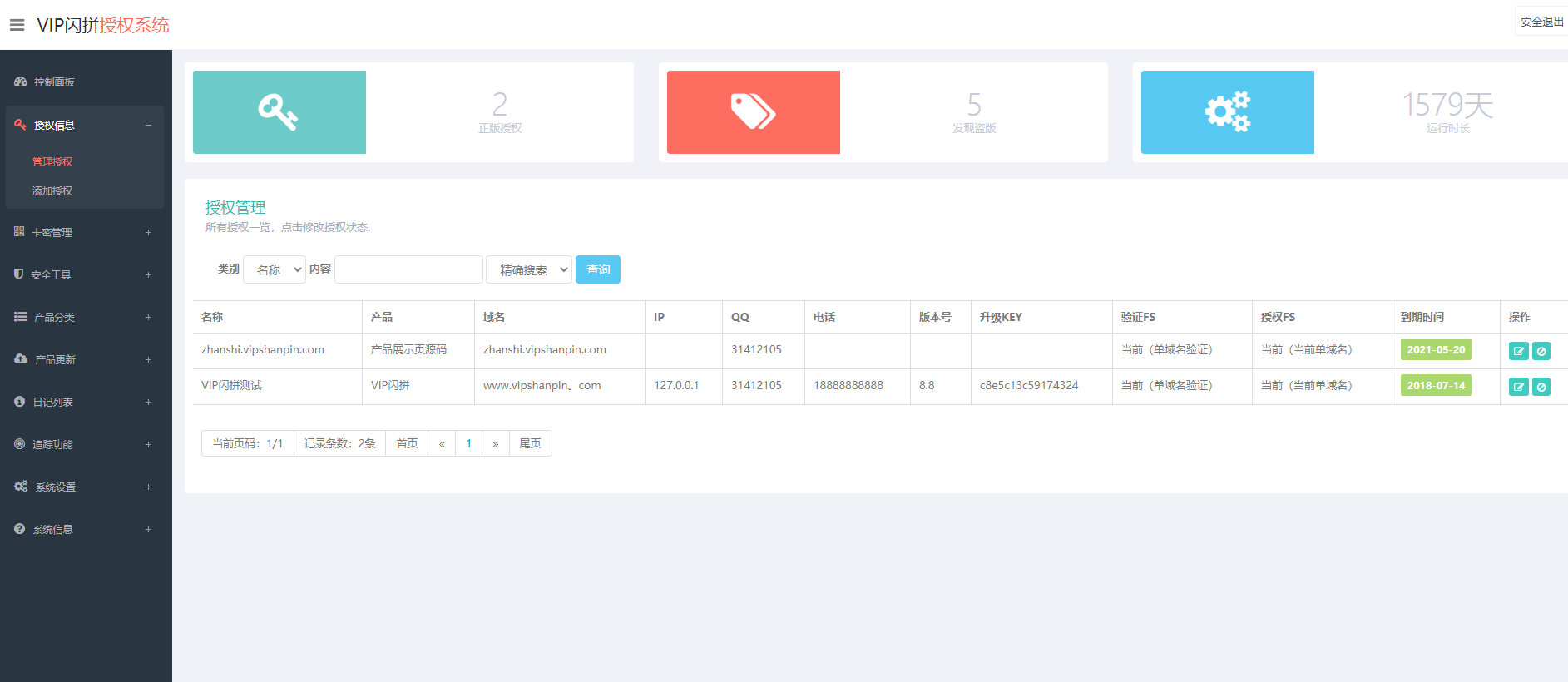This screenshot has width=1568, height=682.
Task: Click the VIP闪拼授权系统 logo title
Action: 103,25
